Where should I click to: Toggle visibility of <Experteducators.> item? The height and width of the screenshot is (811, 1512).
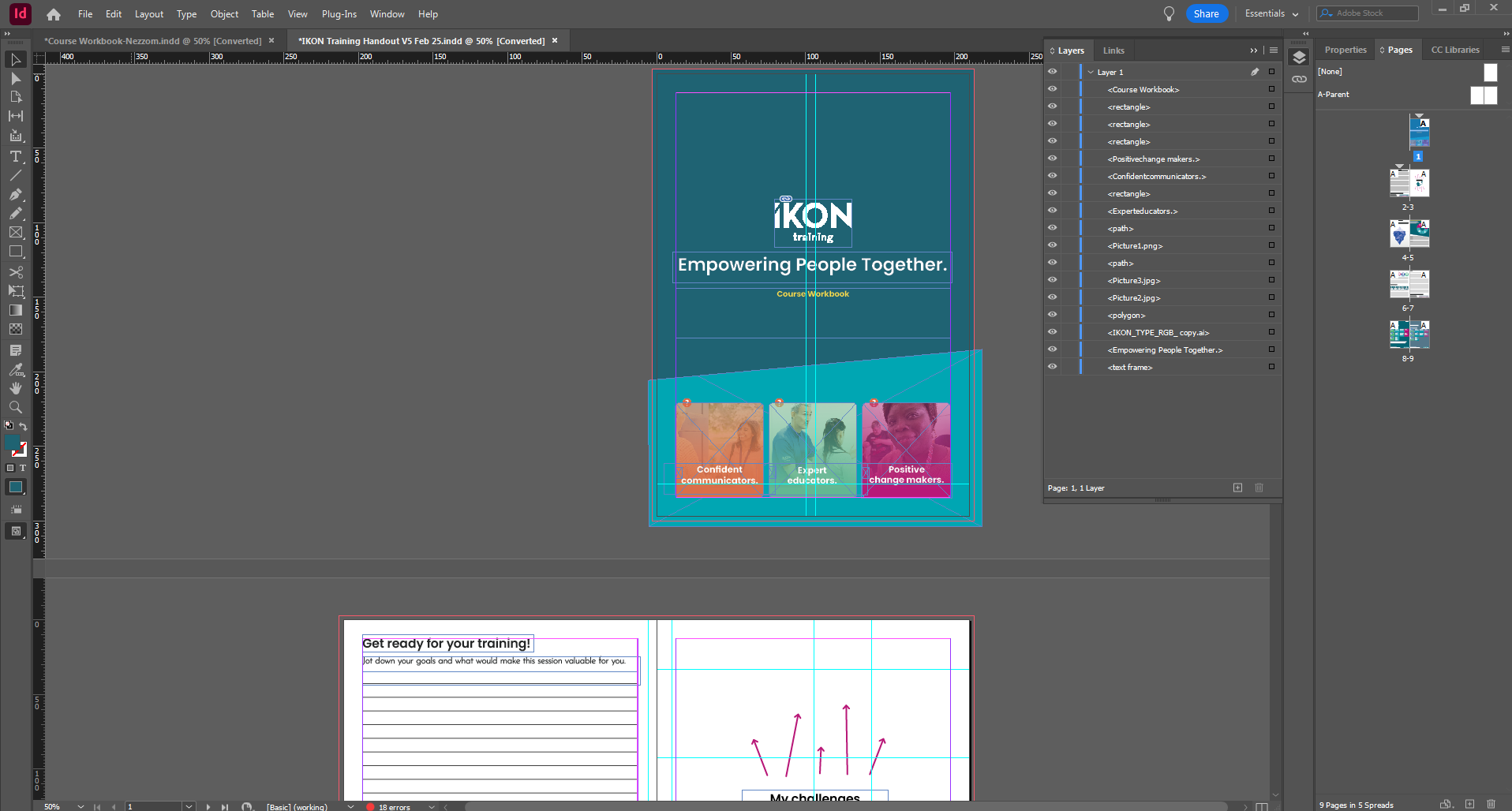pyautogui.click(x=1052, y=211)
